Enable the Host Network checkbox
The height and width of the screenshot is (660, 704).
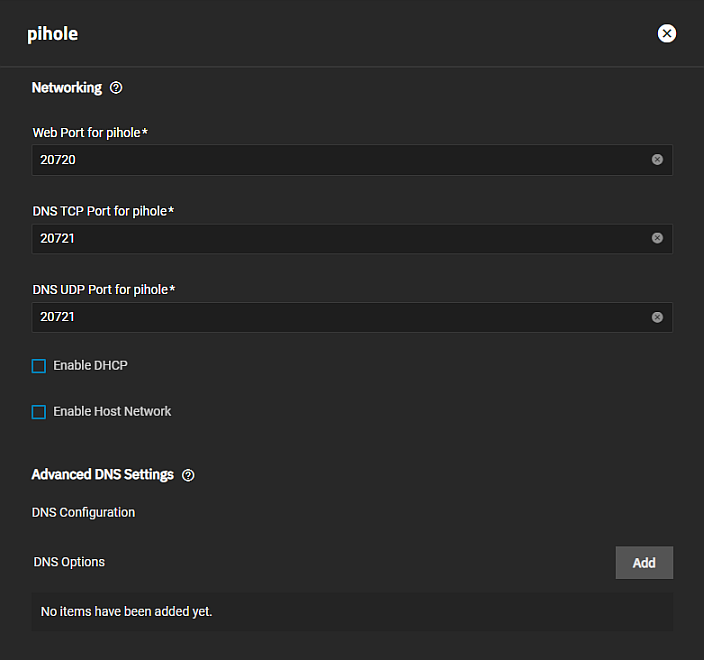click(39, 412)
